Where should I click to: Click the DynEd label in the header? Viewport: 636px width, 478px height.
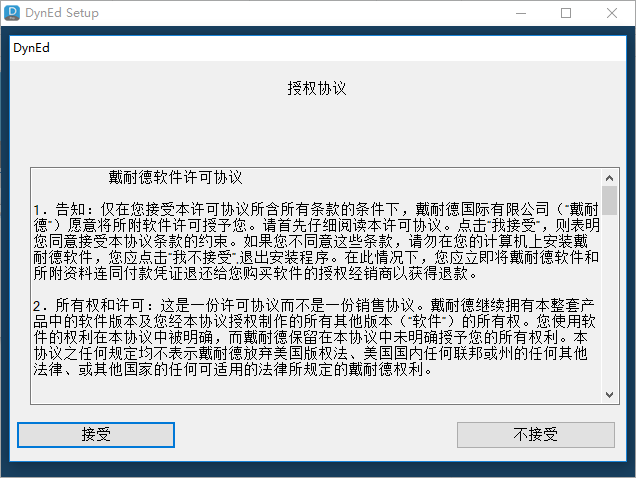point(31,48)
